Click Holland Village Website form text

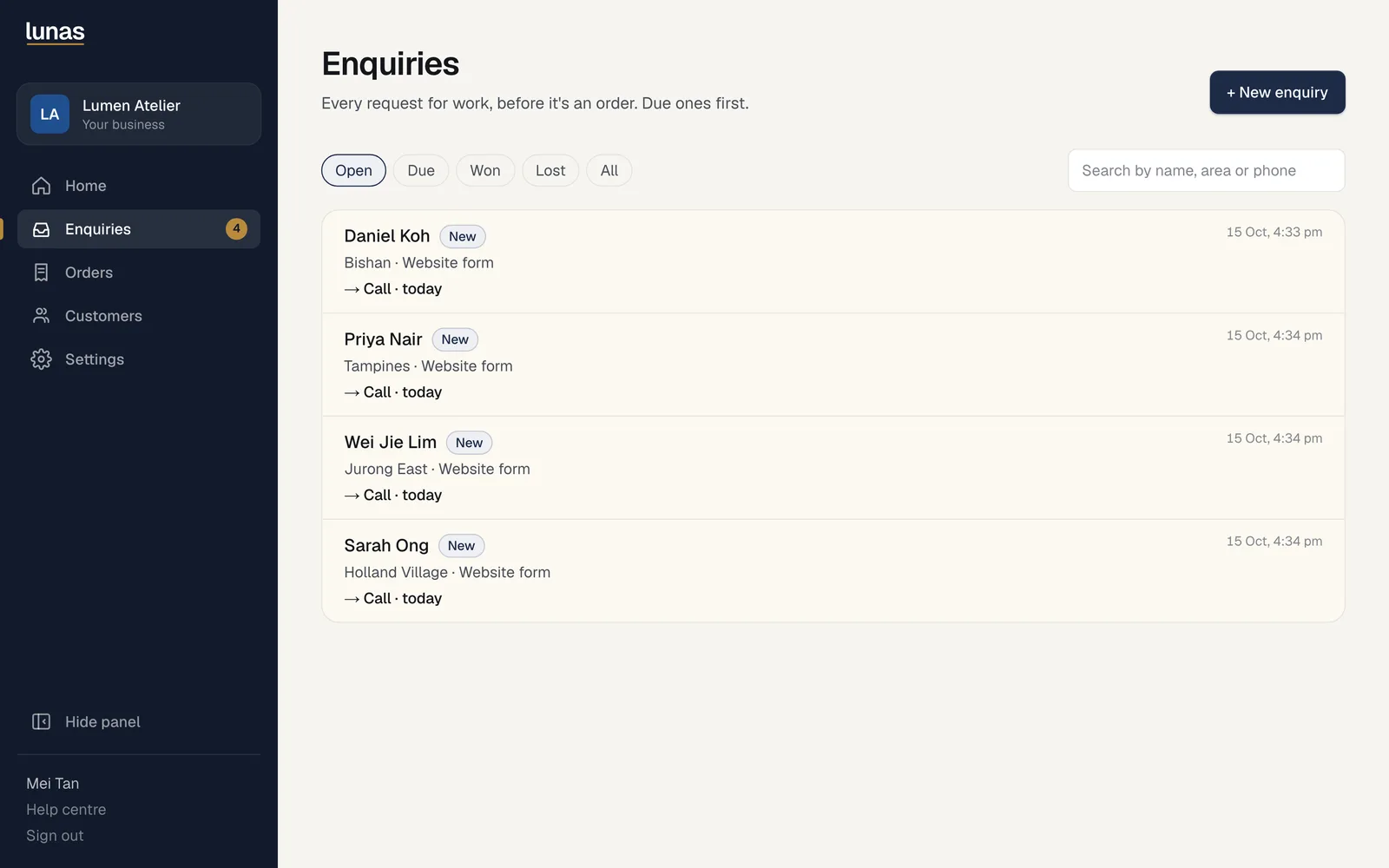point(447,572)
